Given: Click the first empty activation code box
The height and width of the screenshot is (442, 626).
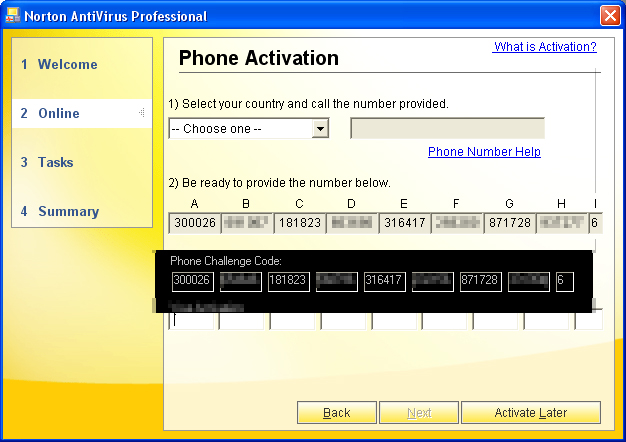Looking at the screenshot, I should 193,321.
